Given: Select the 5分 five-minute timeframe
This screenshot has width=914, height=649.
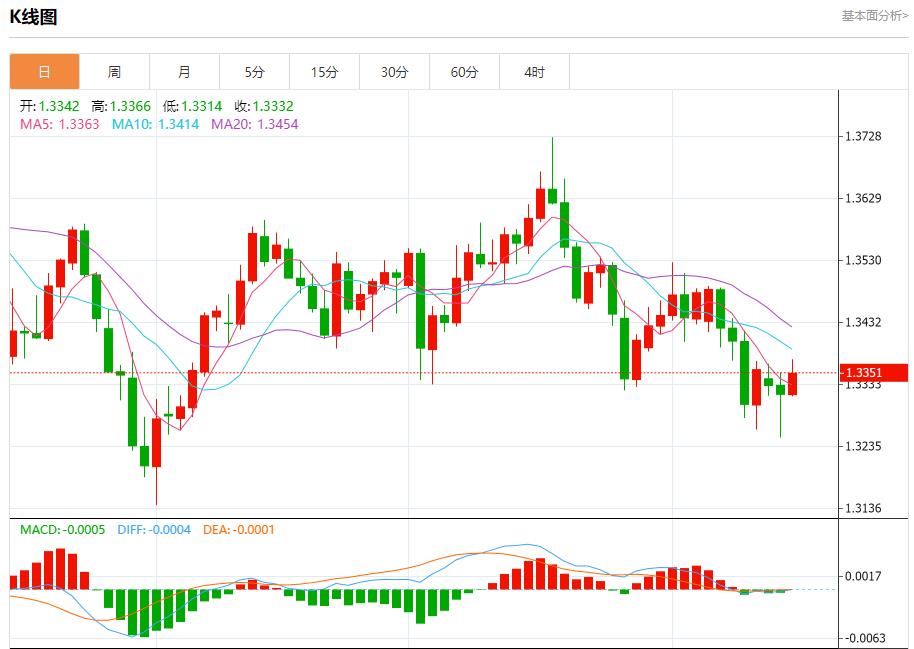Looking at the screenshot, I should click(255, 71).
